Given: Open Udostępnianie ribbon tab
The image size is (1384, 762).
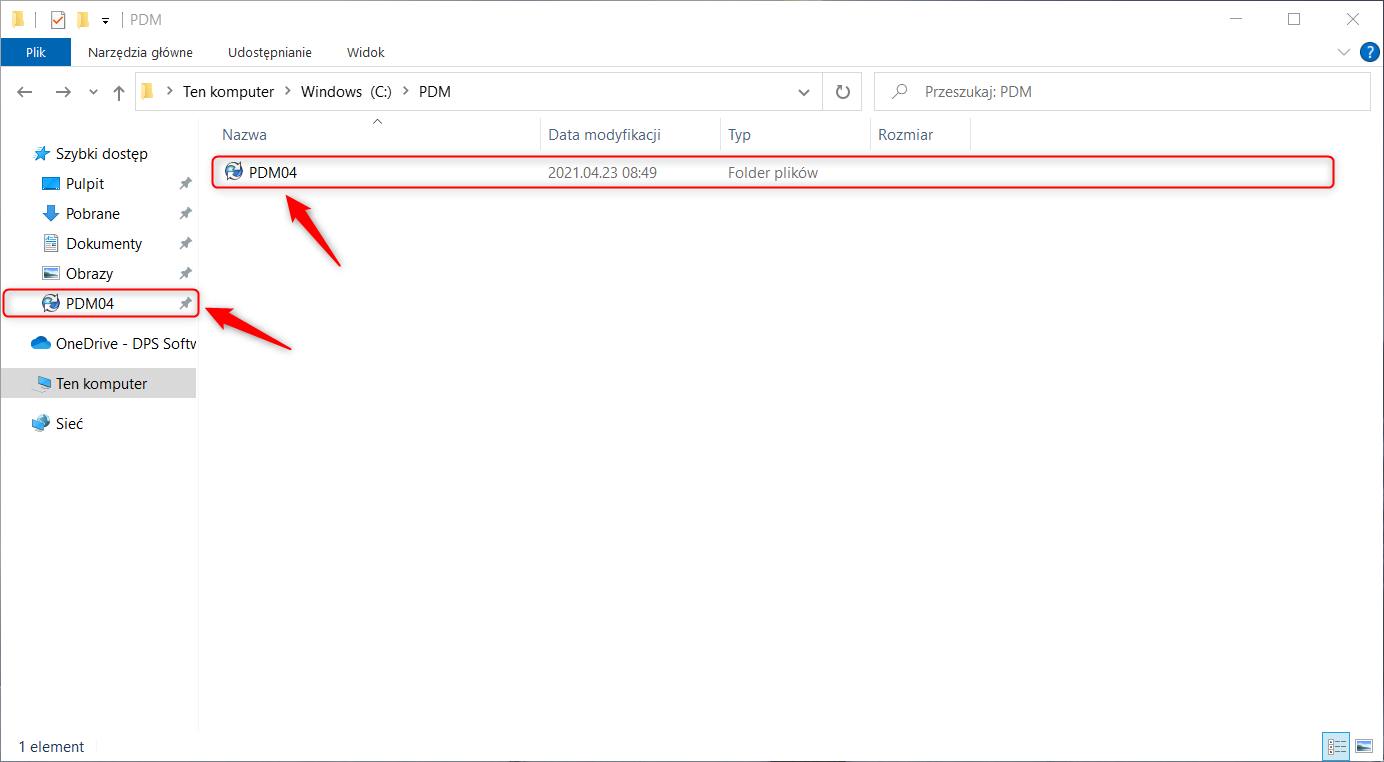Looking at the screenshot, I should pyautogui.click(x=269, y=52).
